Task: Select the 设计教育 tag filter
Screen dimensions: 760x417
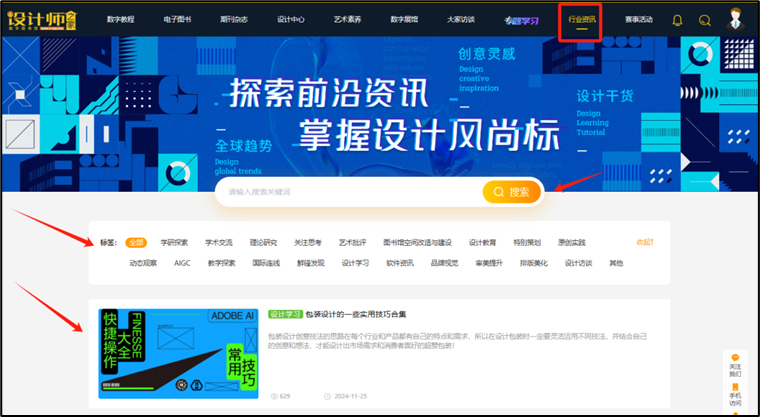Action: (x=482, y=242)
